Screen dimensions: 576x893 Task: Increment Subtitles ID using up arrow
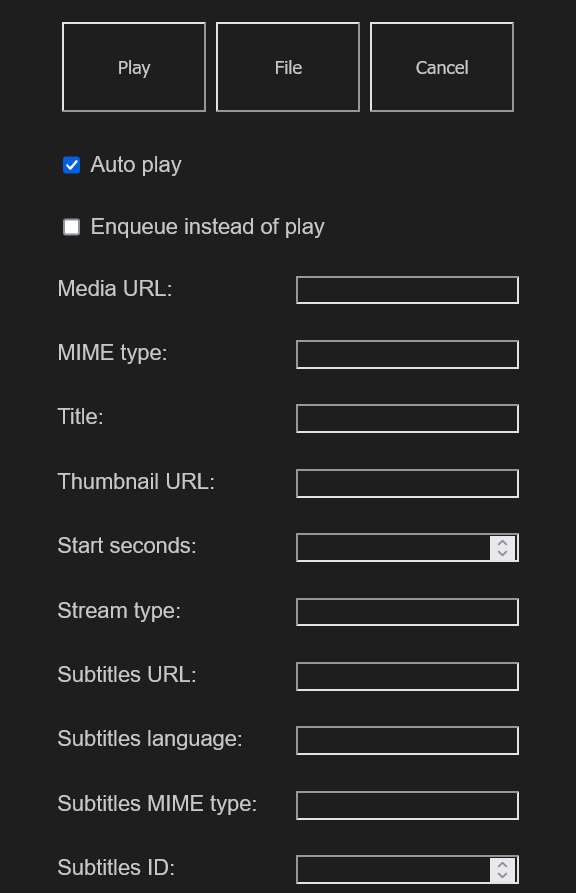[503, 864]
